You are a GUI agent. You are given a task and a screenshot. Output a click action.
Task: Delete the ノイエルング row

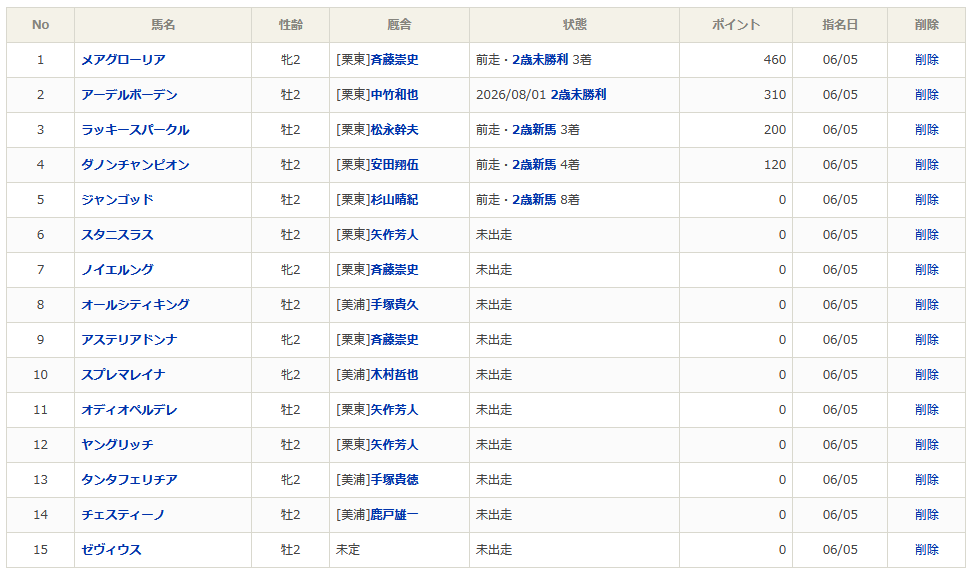pos(926,270)
